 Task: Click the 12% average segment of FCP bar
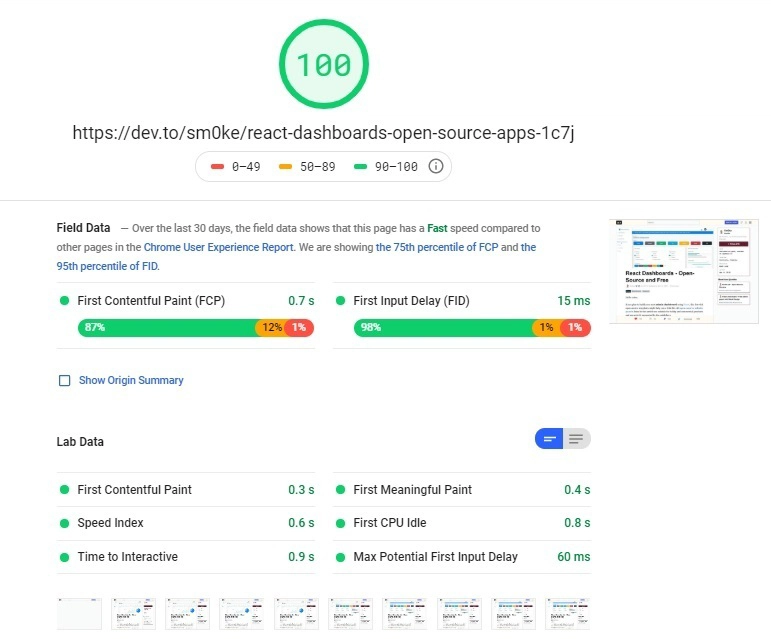pyautogui.click(x=271, y=328)
